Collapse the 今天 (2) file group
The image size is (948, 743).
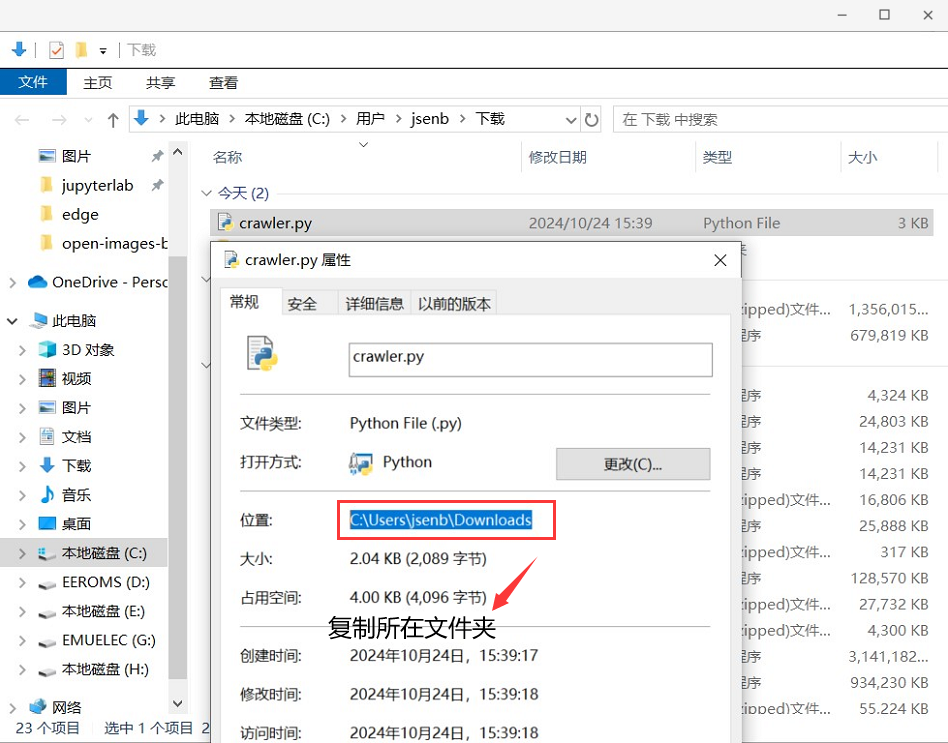coord(207,193)
